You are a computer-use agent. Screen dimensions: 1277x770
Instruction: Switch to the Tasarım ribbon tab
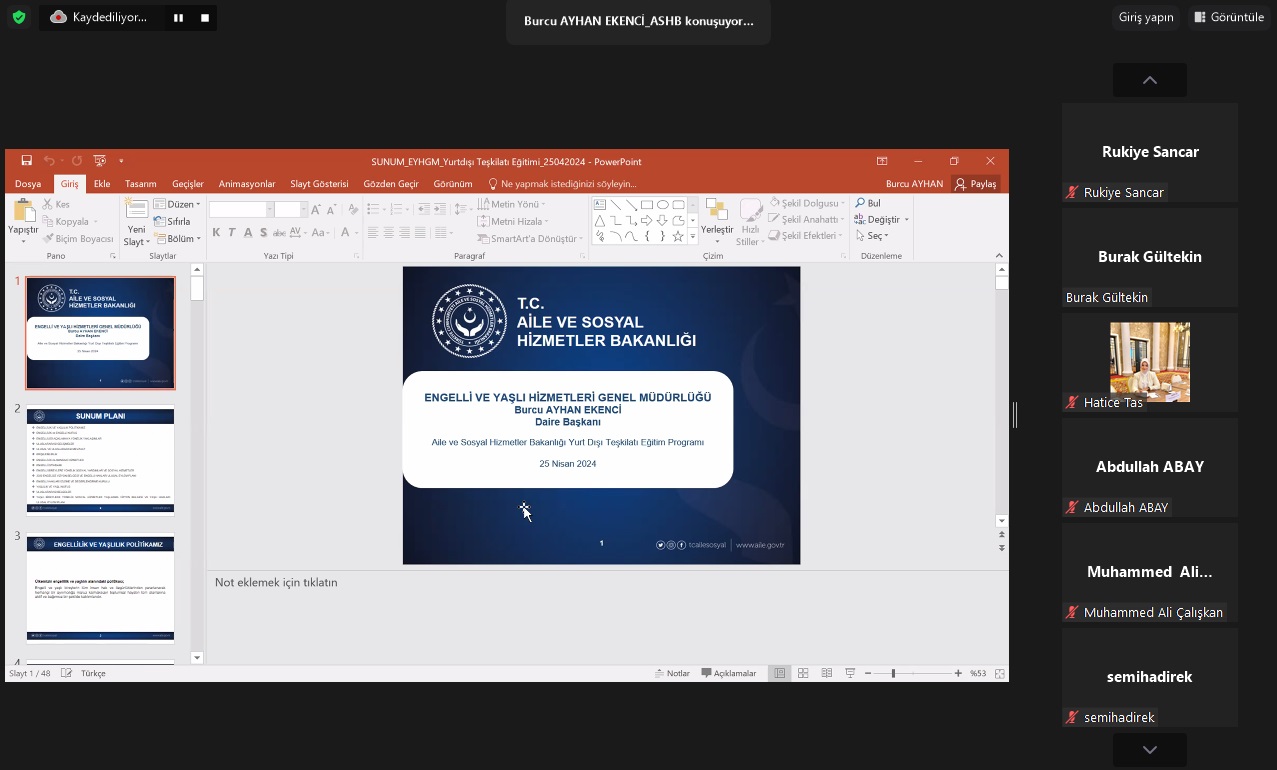tap(141, 184)
